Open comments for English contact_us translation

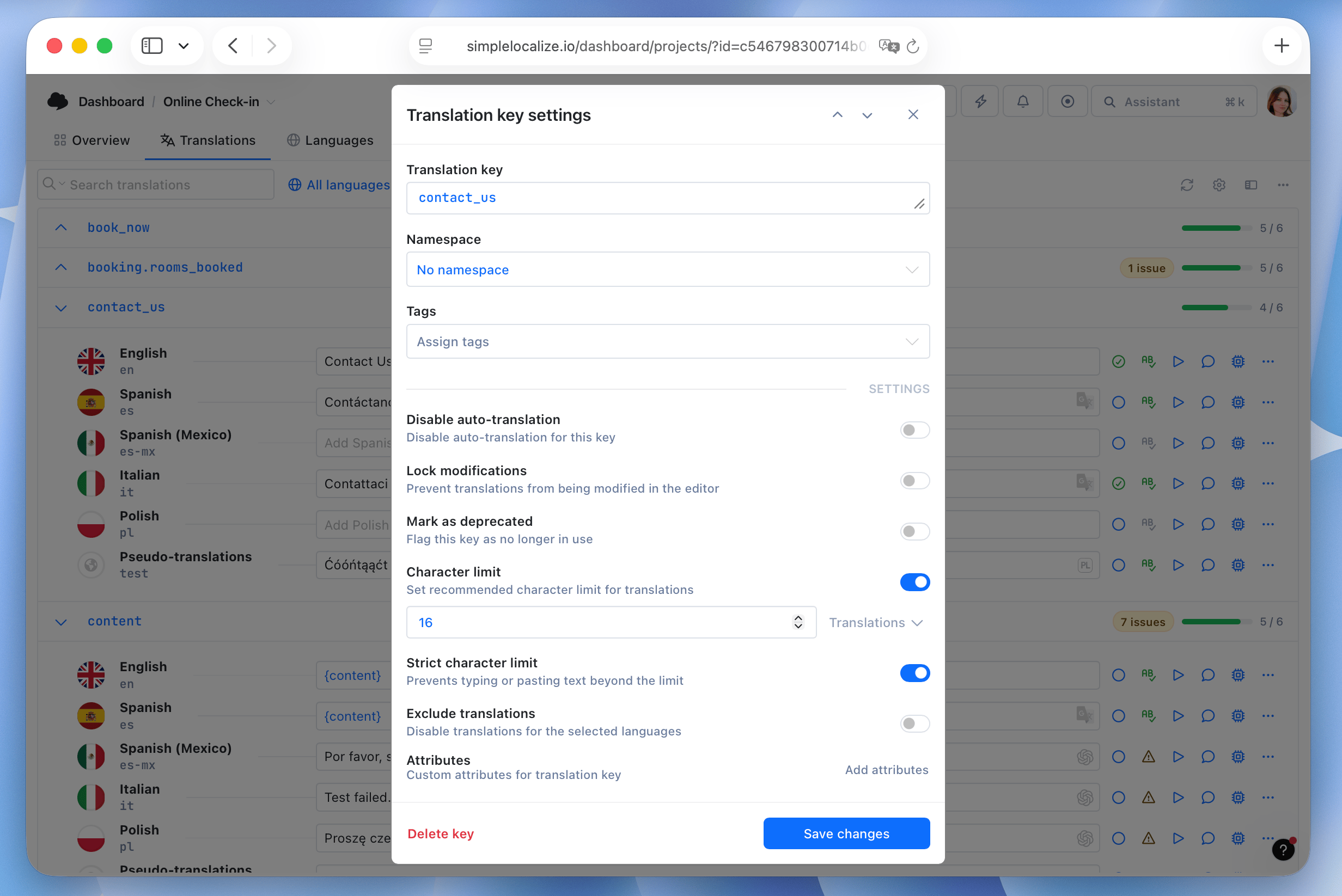(x=1207, y=361)
